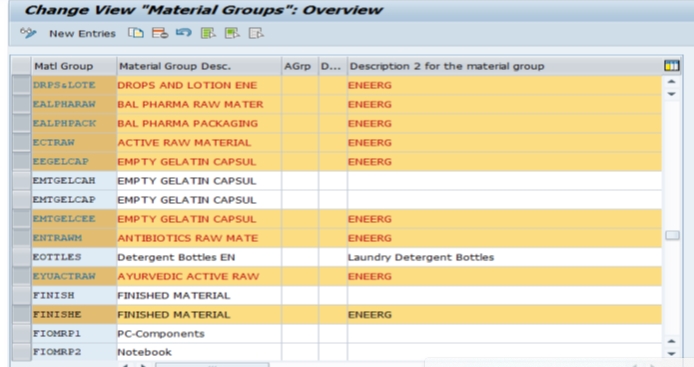Click the Select Block icon
This screenshot has width=694, height=367.
click(x=232, y=33)
